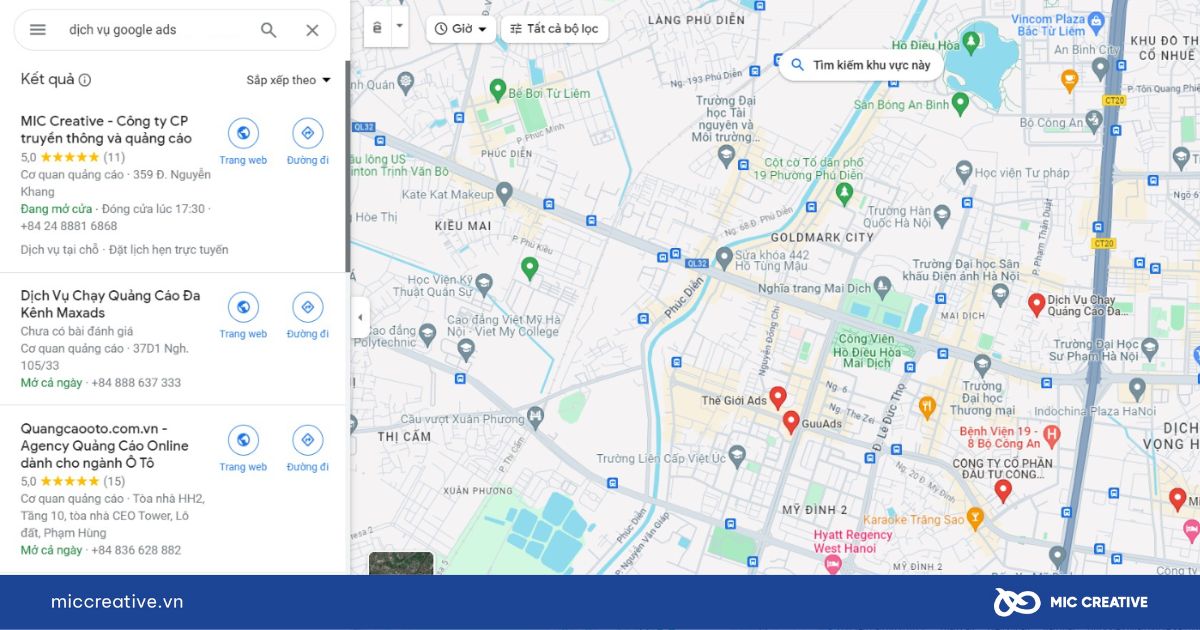
Task: Select the red pin for 'GuuAds'
Action: click(x=791, y=422)
